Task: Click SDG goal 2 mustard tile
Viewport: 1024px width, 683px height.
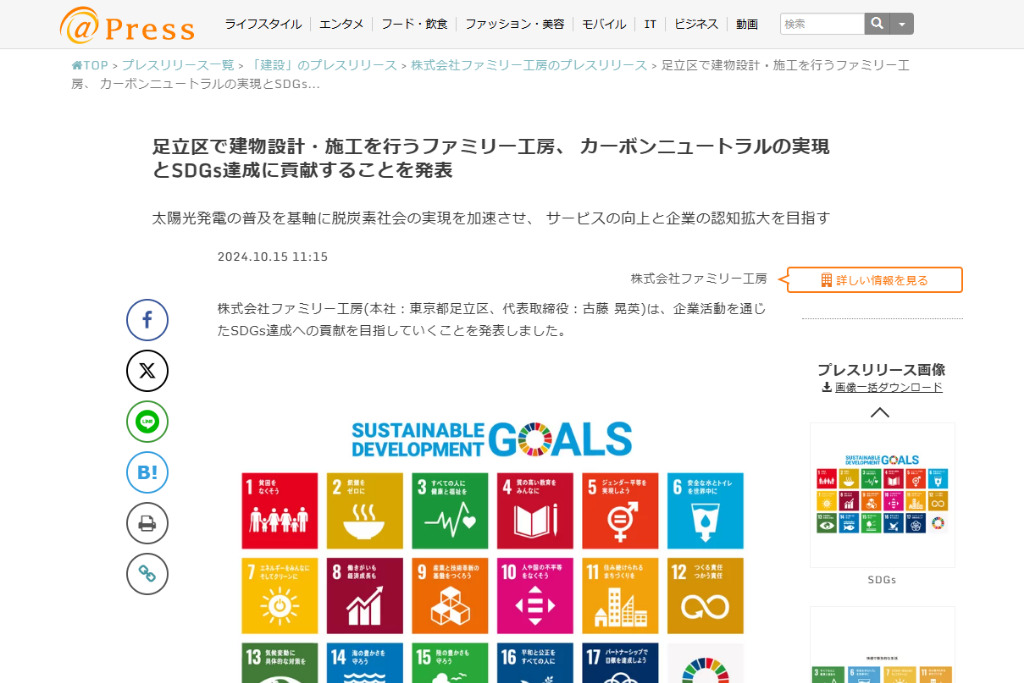Action: [x=364, y=511]
